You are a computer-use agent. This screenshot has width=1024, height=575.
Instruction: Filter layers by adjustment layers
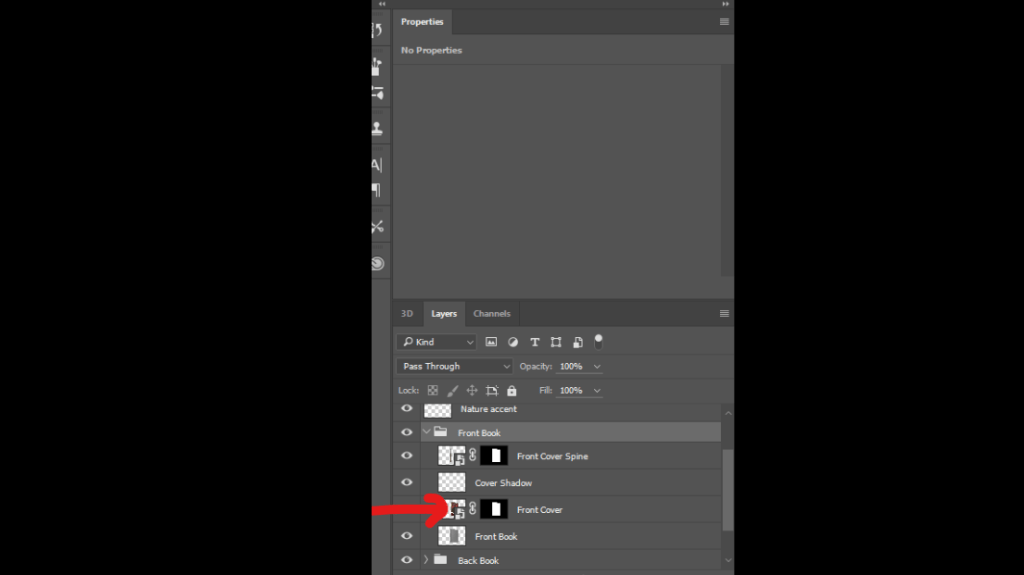(x=513, y=342)
